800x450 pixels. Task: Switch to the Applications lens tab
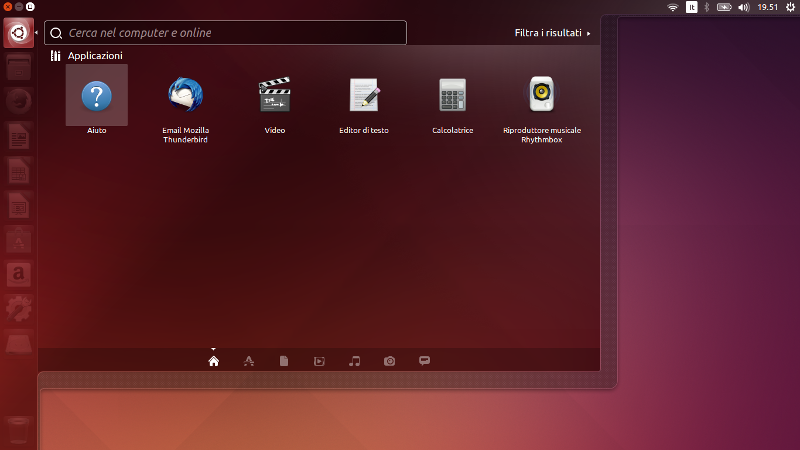coord(249,361)
